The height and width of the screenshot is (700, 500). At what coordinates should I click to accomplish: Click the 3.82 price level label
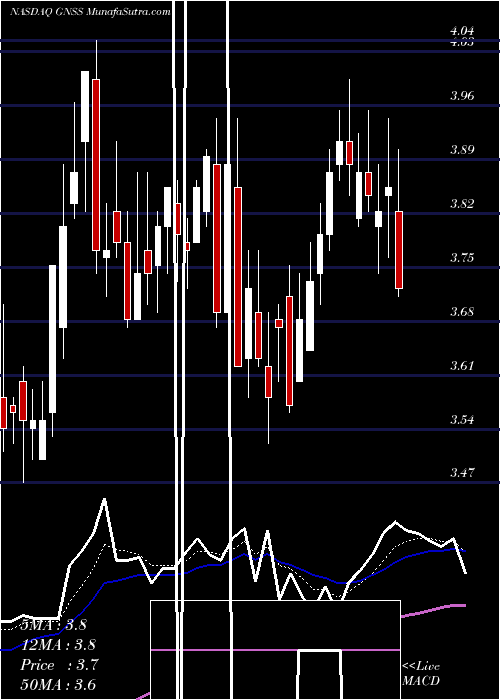[462, 204]
